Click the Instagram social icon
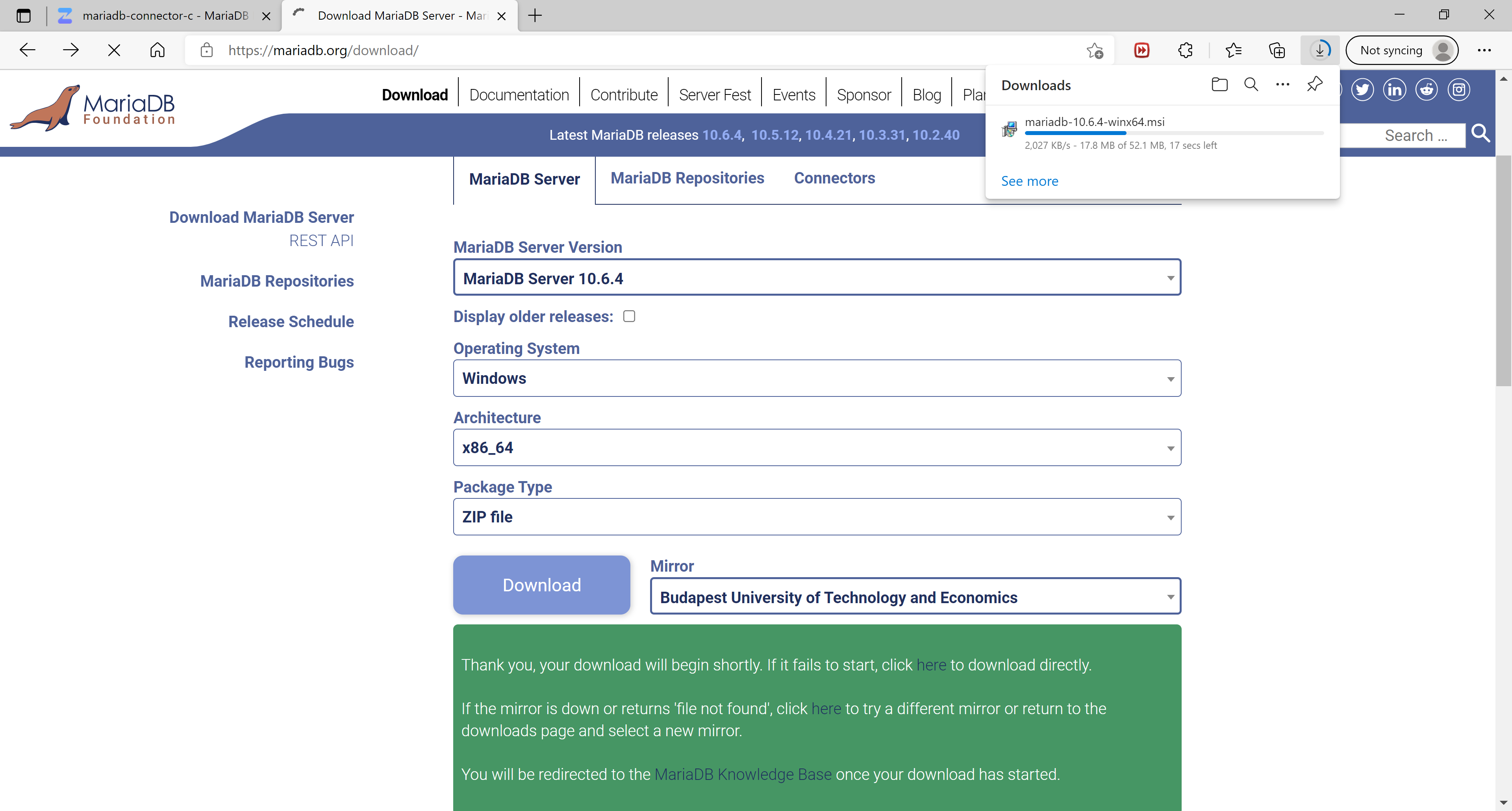 click(x=1458, y=90)
